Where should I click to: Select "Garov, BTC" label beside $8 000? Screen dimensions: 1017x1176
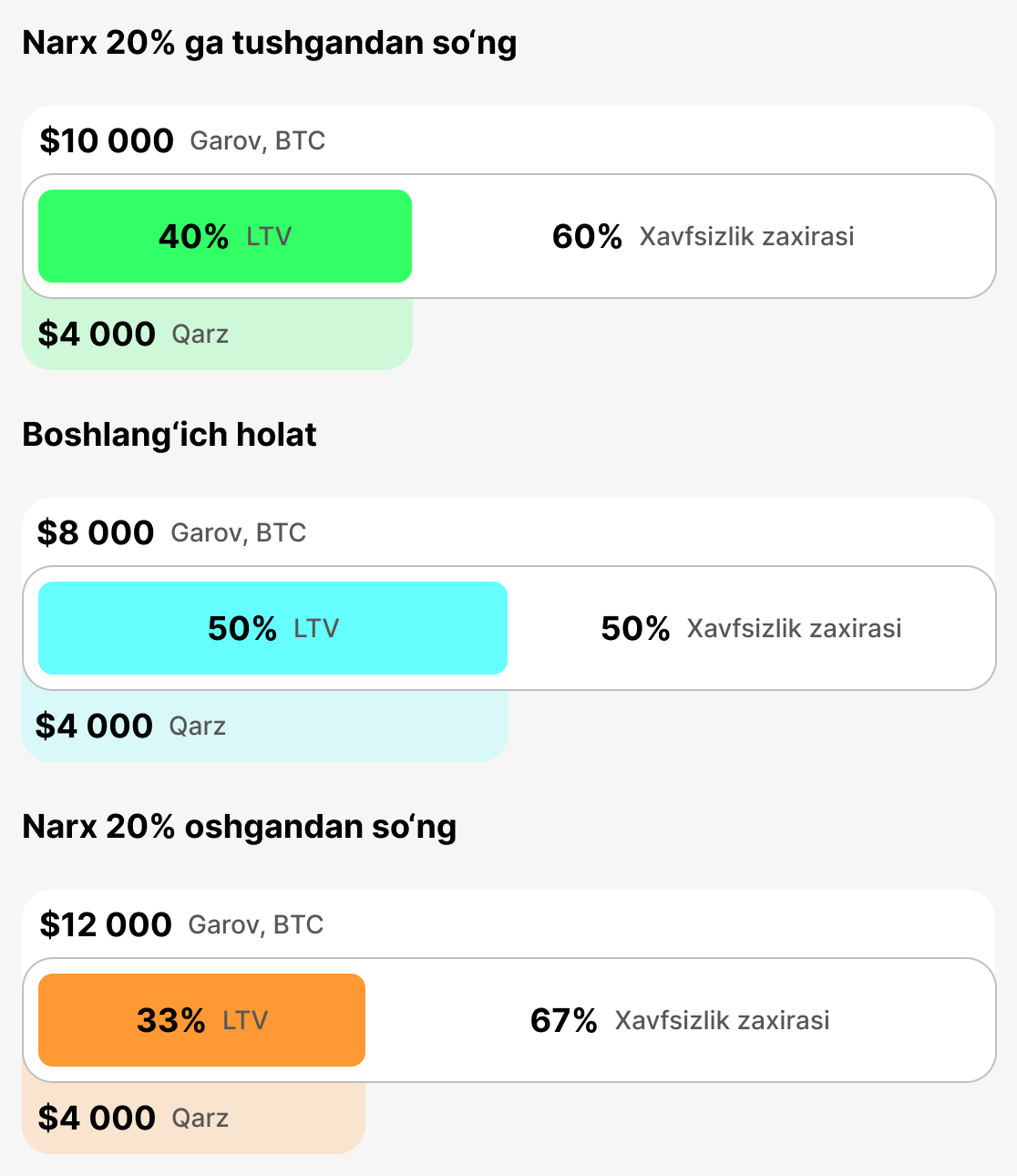(238, 532)
